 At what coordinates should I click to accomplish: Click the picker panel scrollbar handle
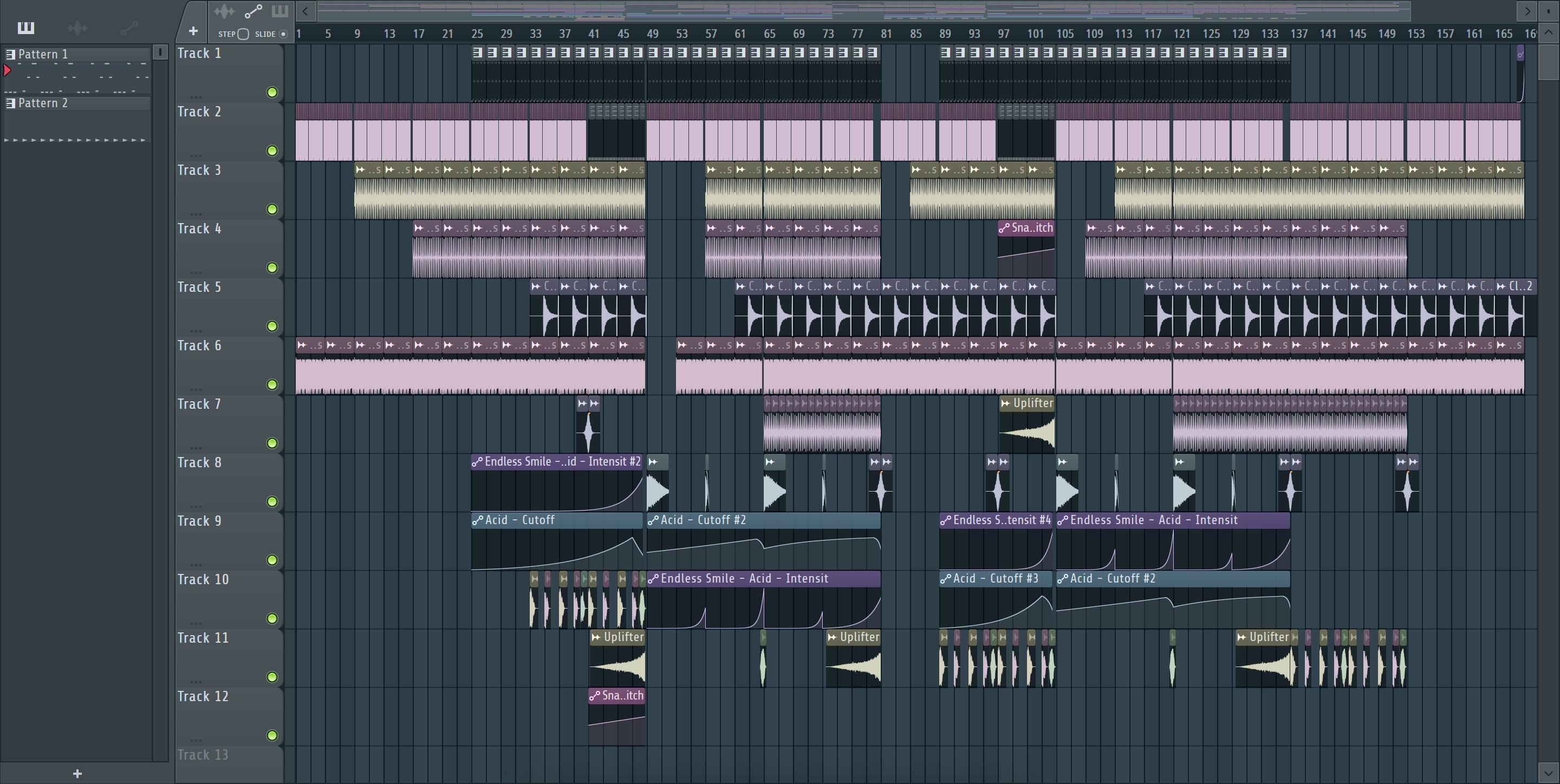point(160,52)
